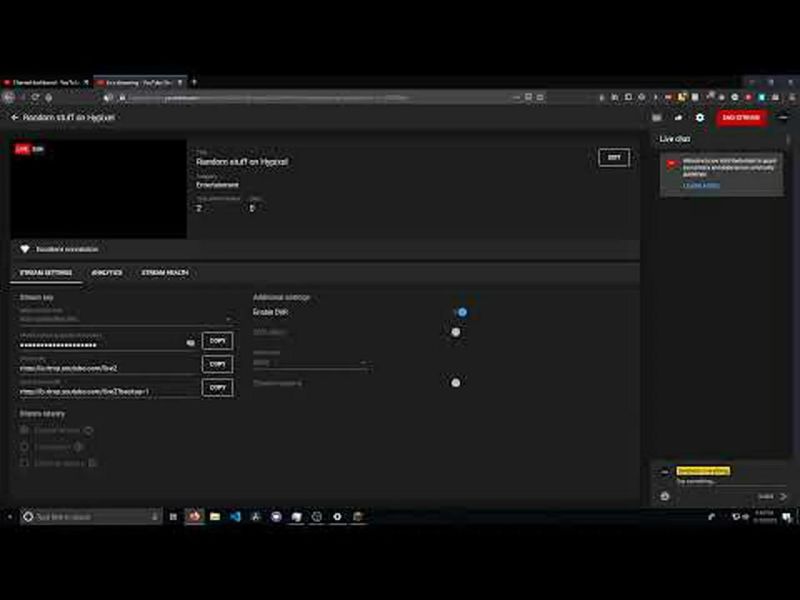
Task: Minimize the live chat panel with dash icon
Action: coord(783,117)
